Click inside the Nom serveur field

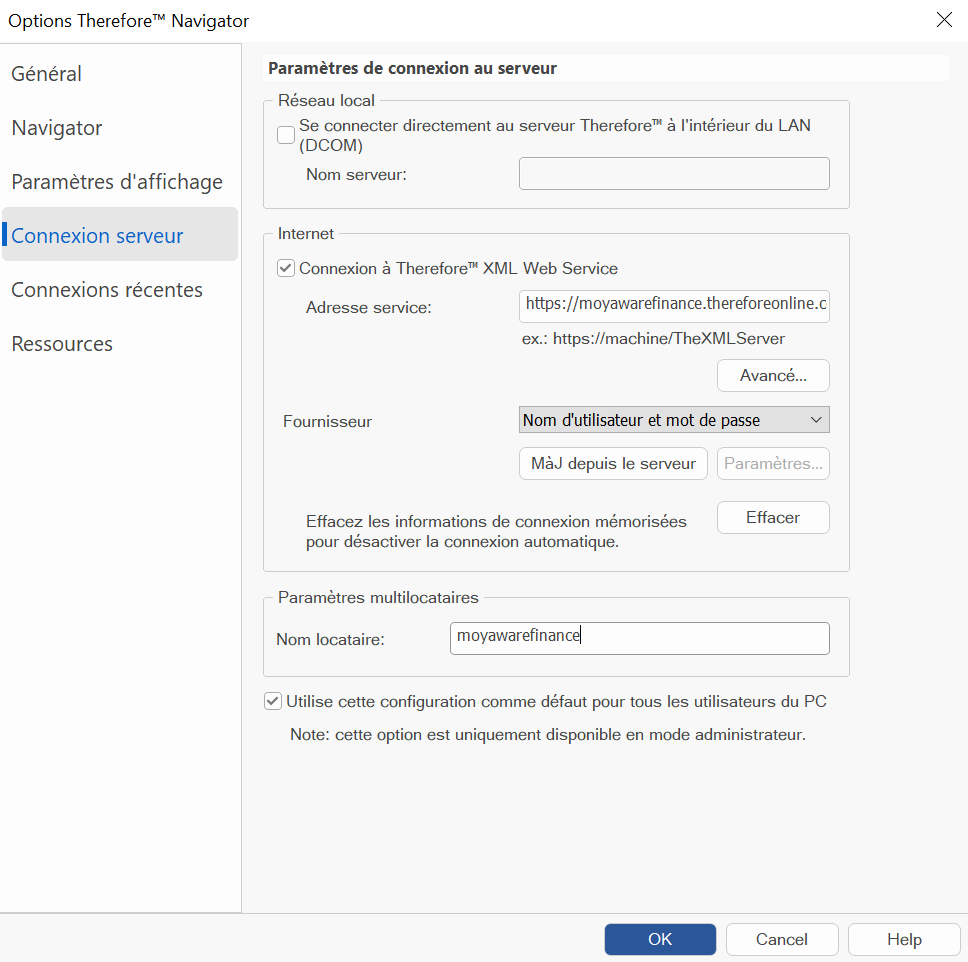pos(673,173)
